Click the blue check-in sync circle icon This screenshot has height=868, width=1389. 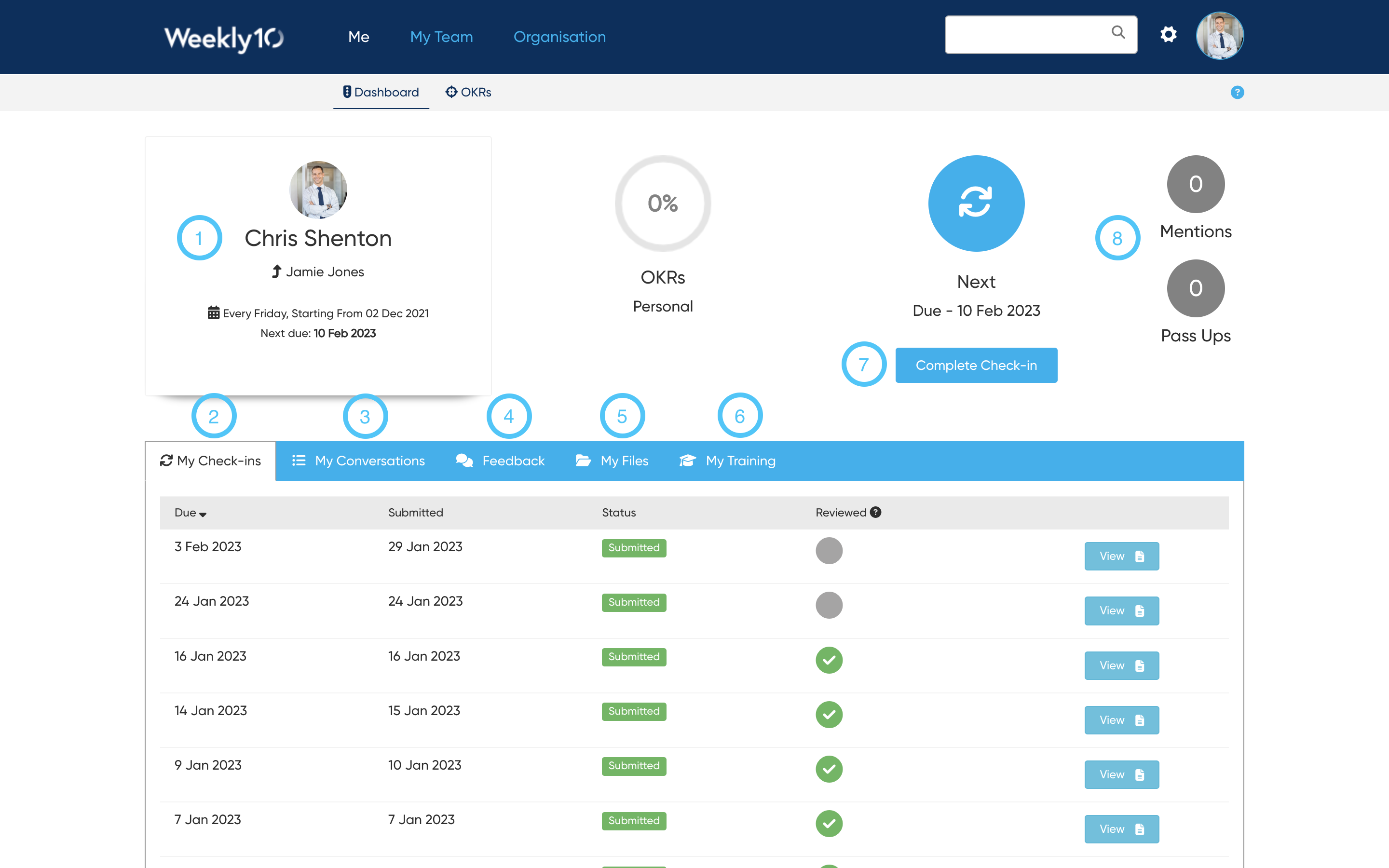976,204
